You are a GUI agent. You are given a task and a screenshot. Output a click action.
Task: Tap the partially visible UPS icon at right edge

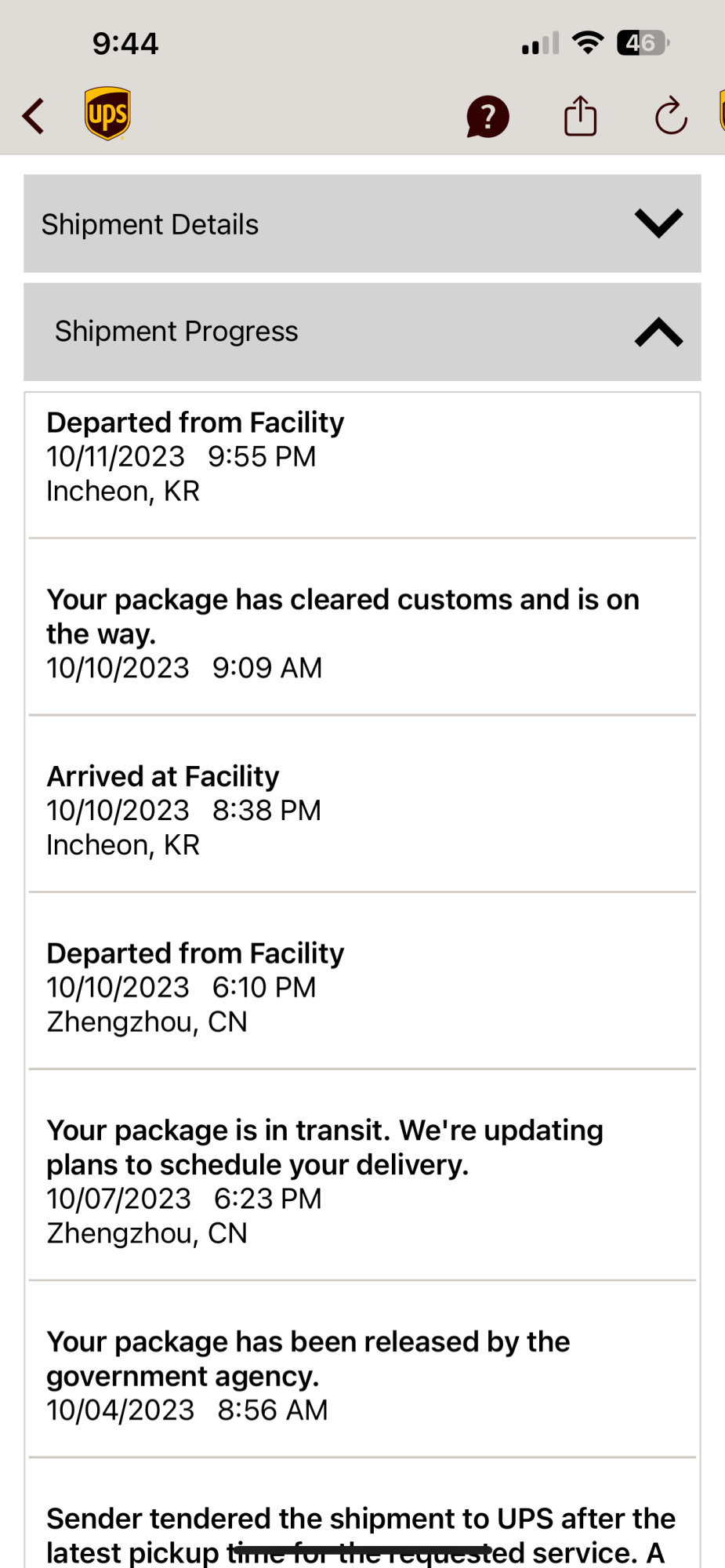(720, 111)
